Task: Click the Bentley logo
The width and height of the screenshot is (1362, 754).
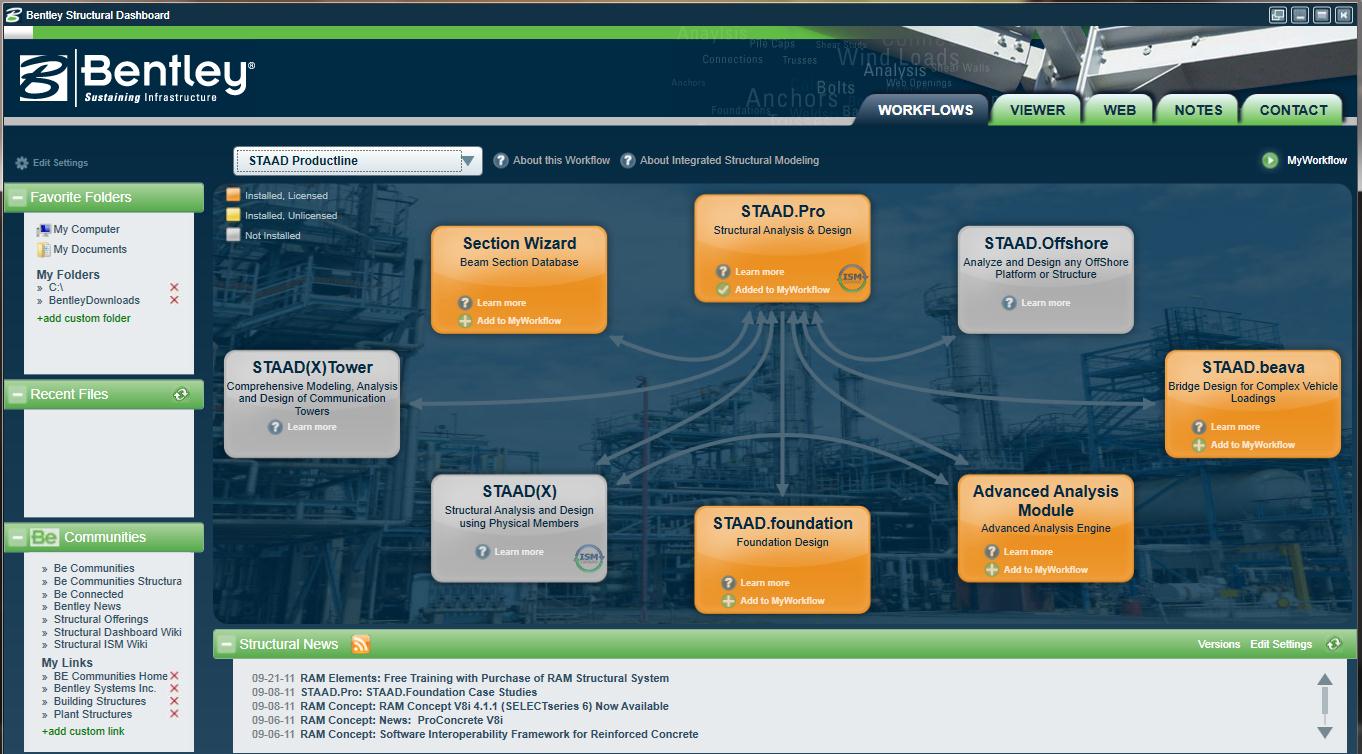Action: (x=137, y=78)
